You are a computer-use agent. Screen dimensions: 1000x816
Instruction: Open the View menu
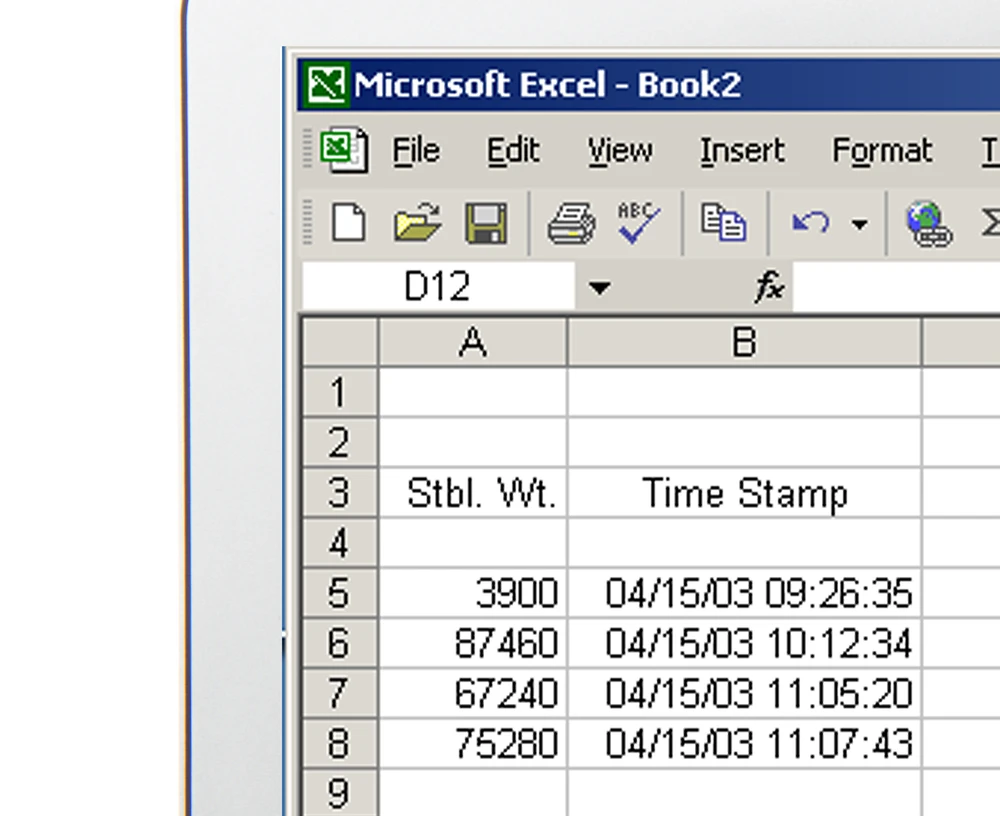619,151
